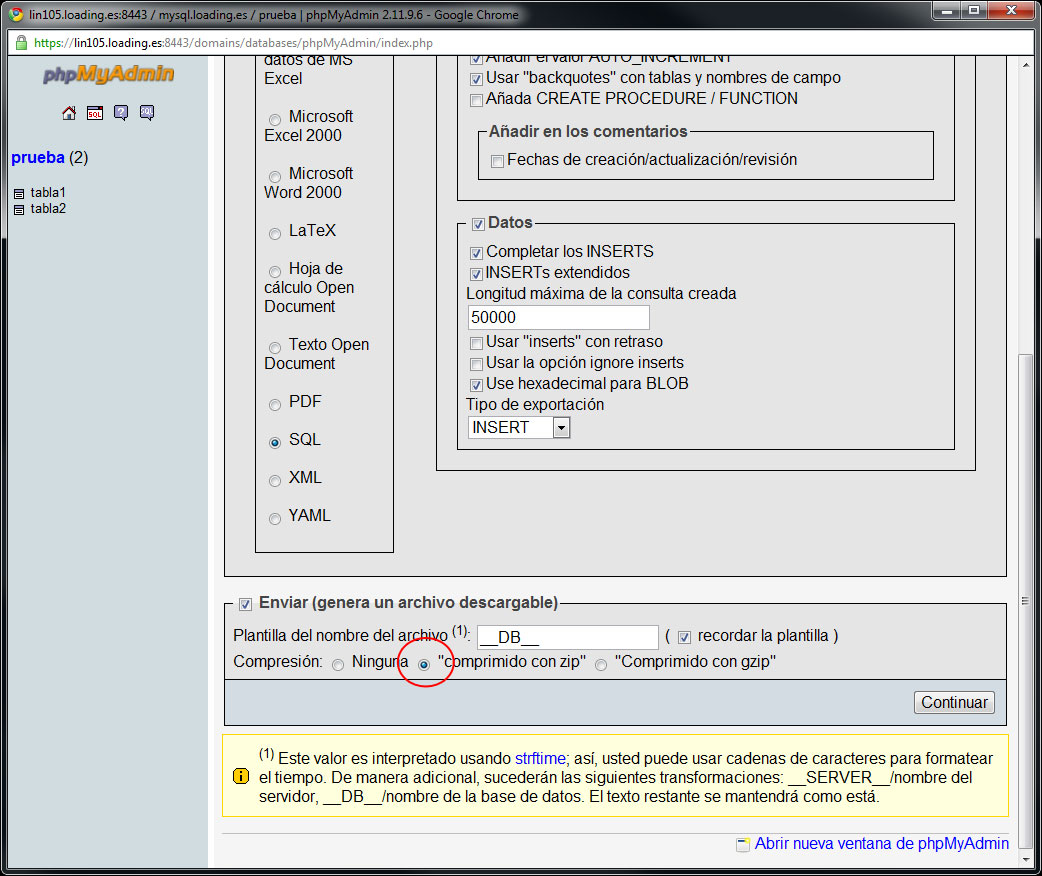Toggle recordar la plantilla checkbox
Image resolution: width=1042 pixels, height=876 pixels.
(x=684, y=638)
